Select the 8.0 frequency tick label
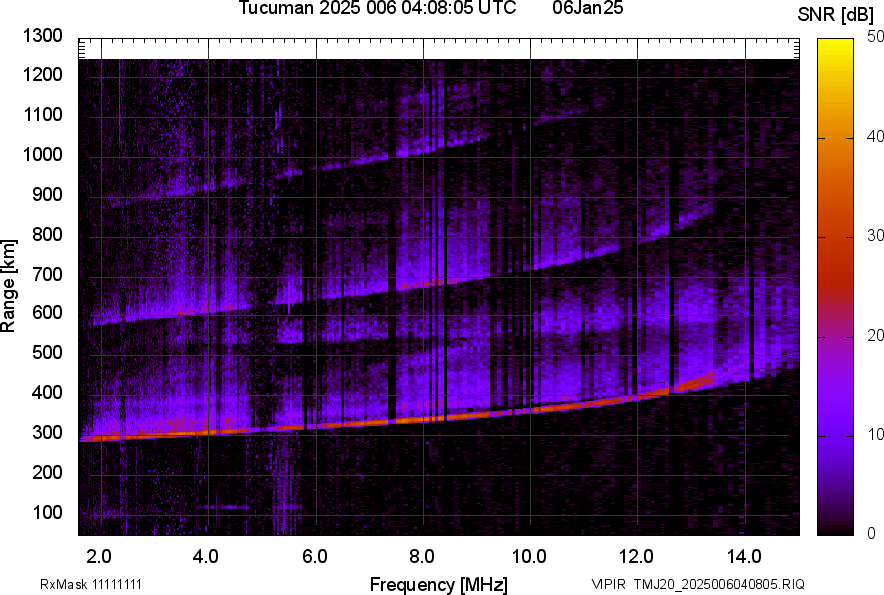Viewport: 884px width, 595px height. coord(422,556)
